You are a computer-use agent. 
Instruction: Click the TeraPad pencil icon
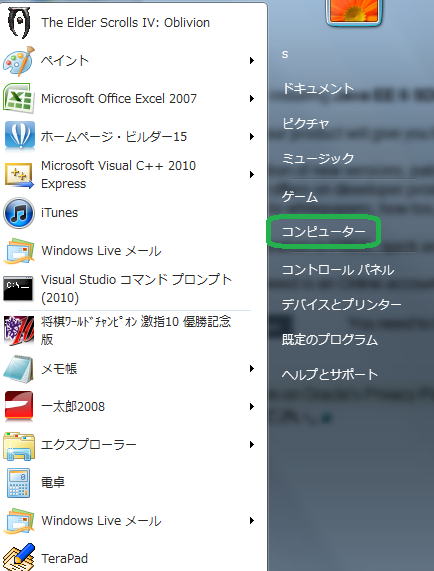pos(19,557)
